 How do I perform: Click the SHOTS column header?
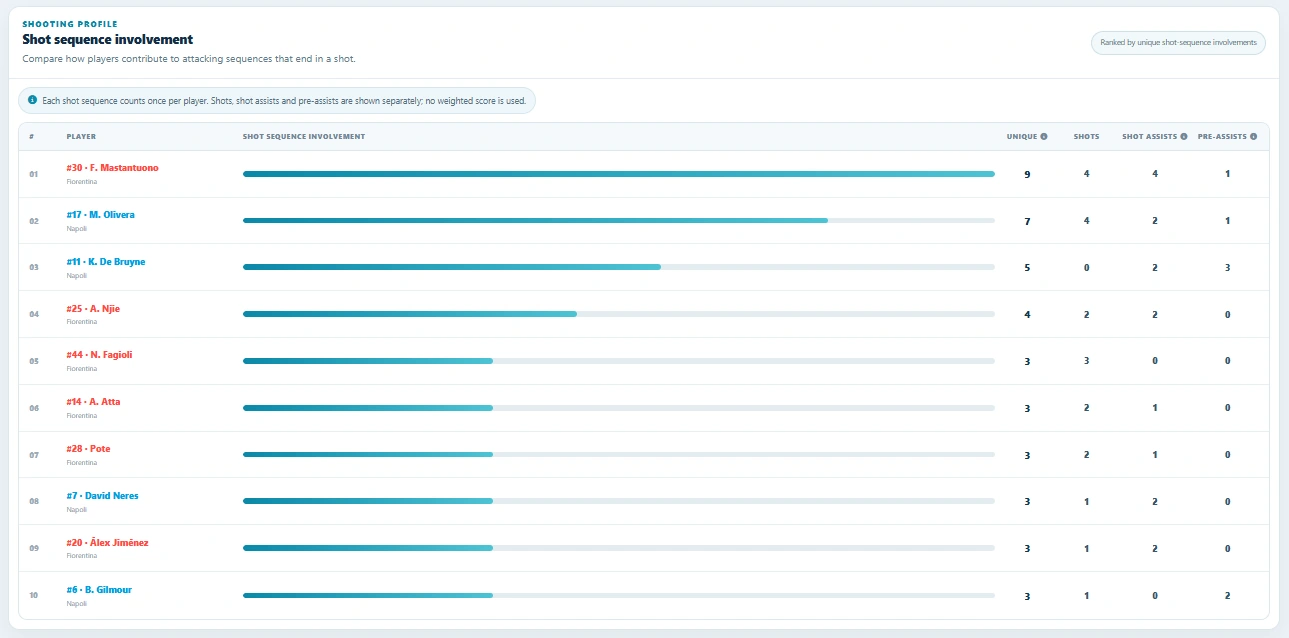click(1086, 136)
